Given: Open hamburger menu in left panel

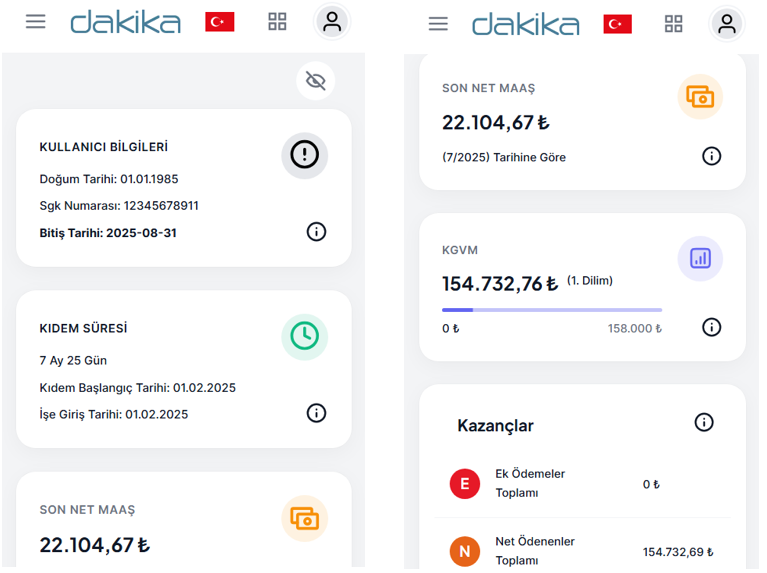Looking at the screenshot, I should tap(36, 21).
